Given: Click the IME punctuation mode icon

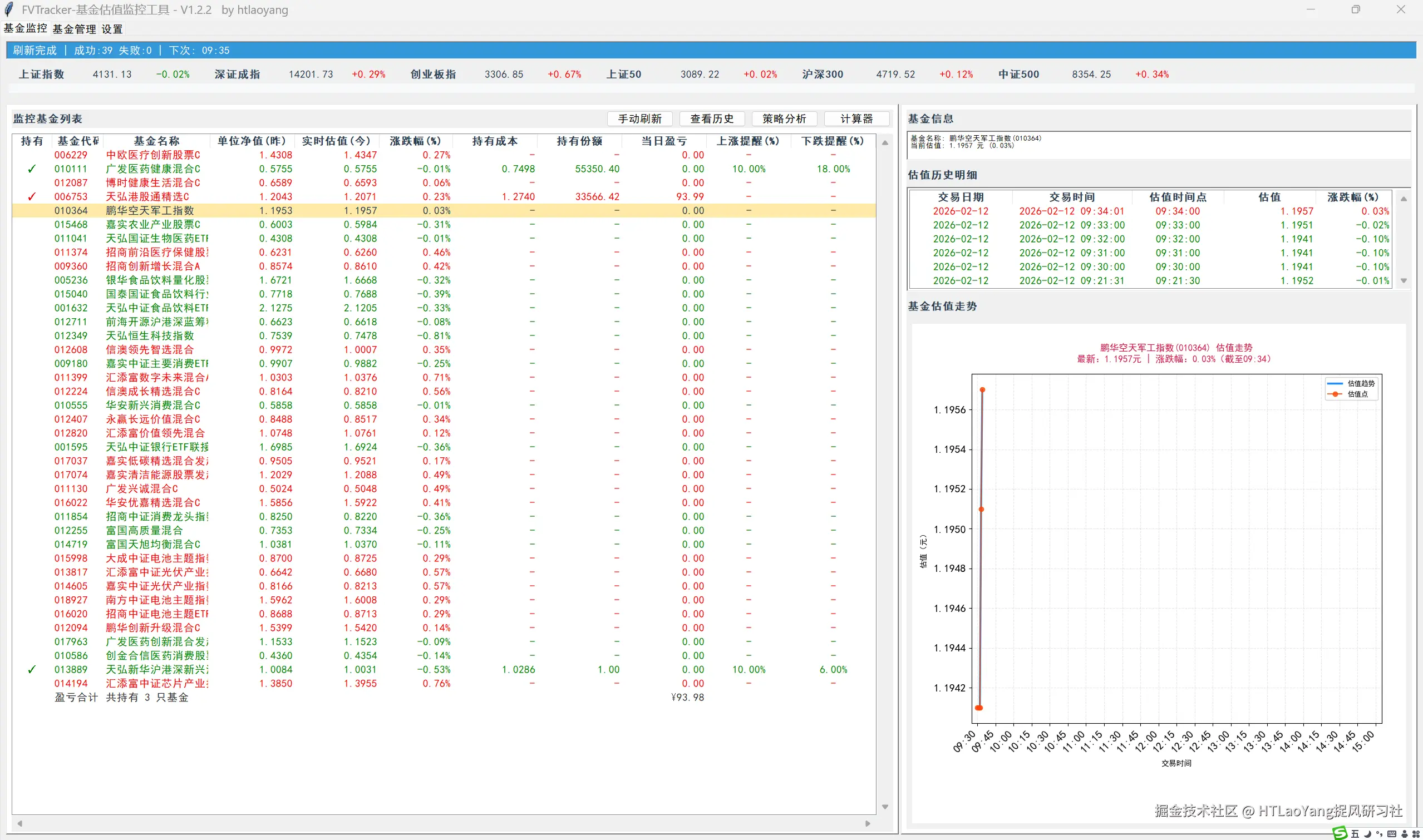Looking at the screenshot, I should 1380,834.
